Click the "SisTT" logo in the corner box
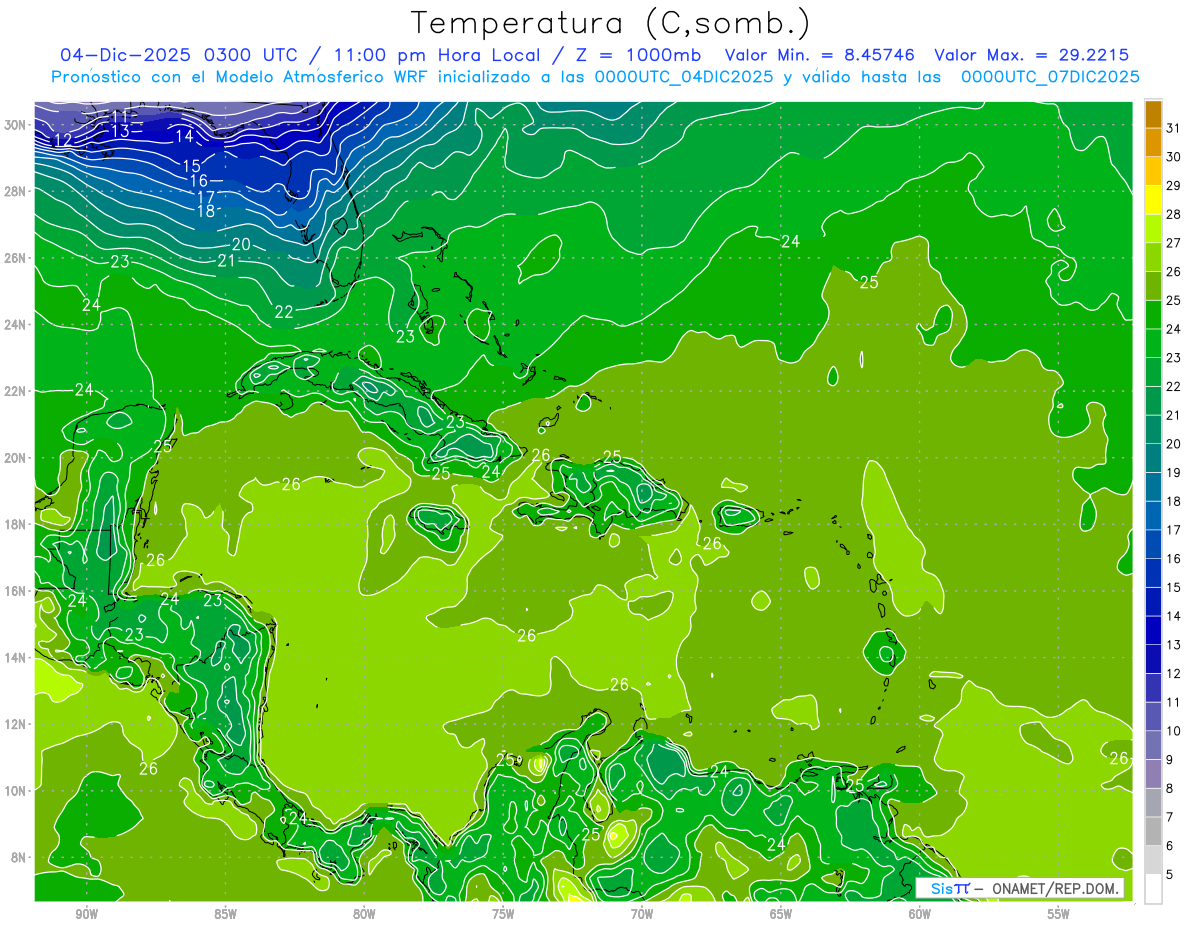This screenshot has width=1200, height=927. [x=949, y=888]
